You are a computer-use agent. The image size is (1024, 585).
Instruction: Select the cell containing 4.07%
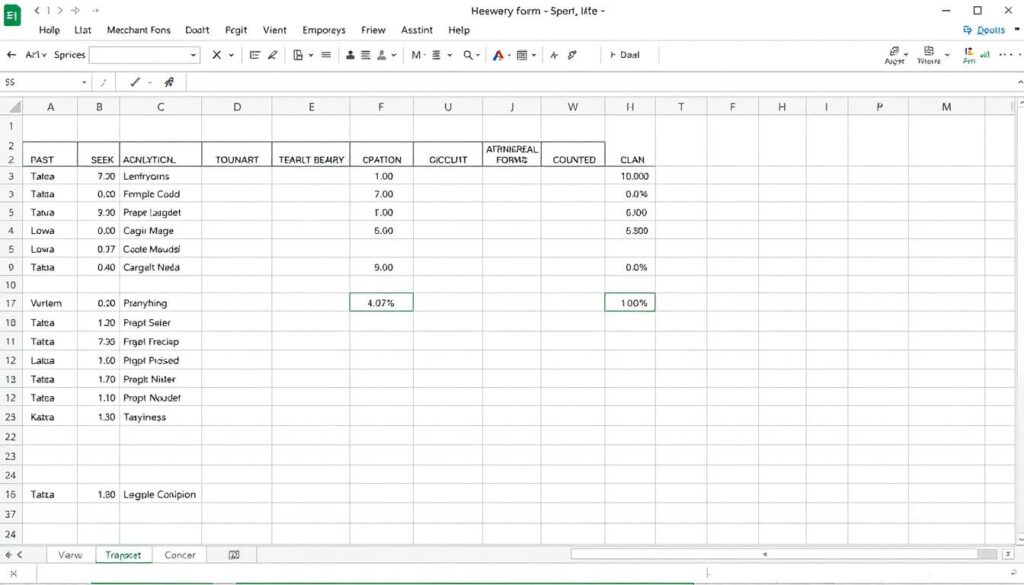point(381,303)
